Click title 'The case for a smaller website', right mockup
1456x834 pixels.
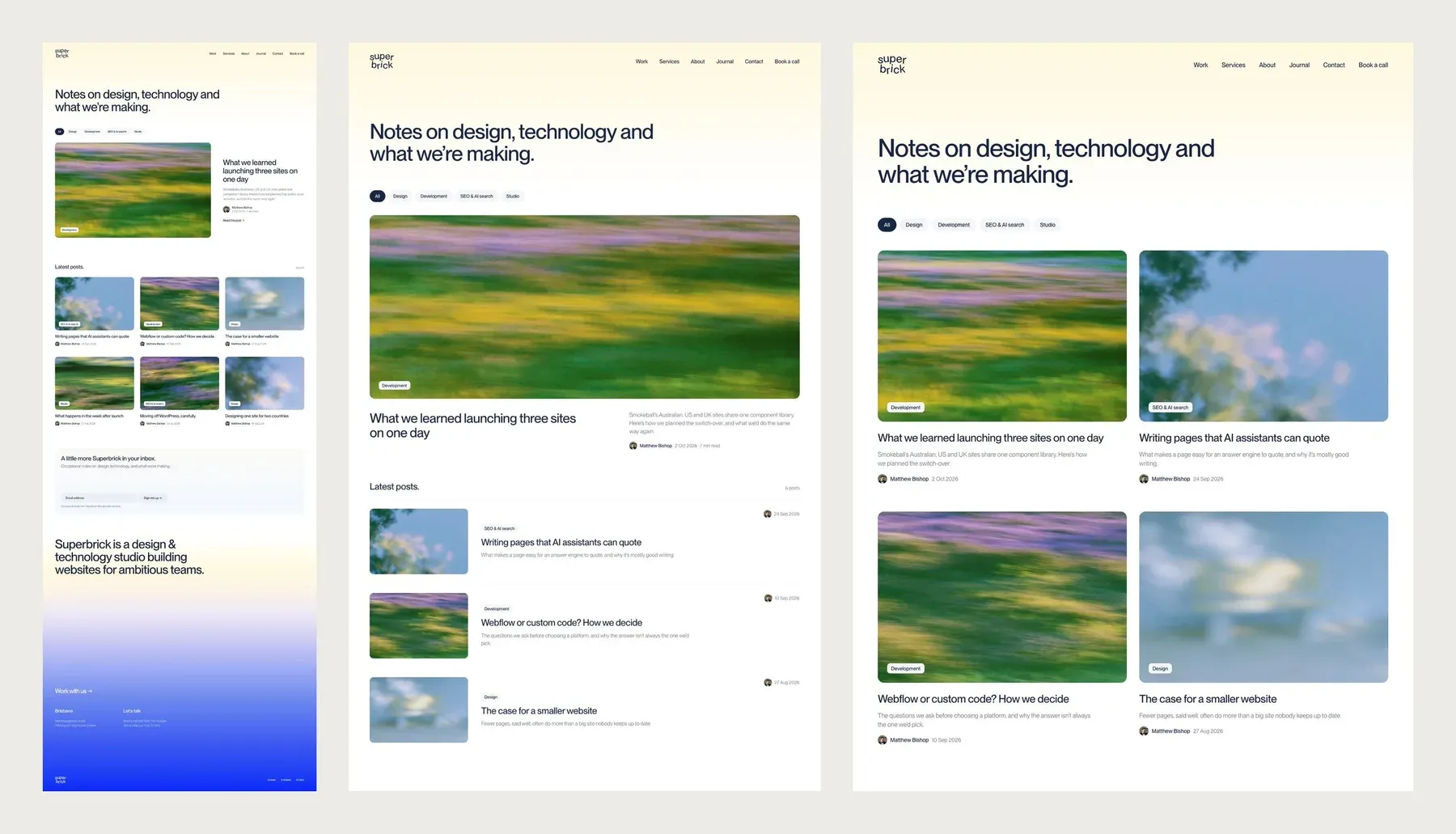click(1208, 699)
